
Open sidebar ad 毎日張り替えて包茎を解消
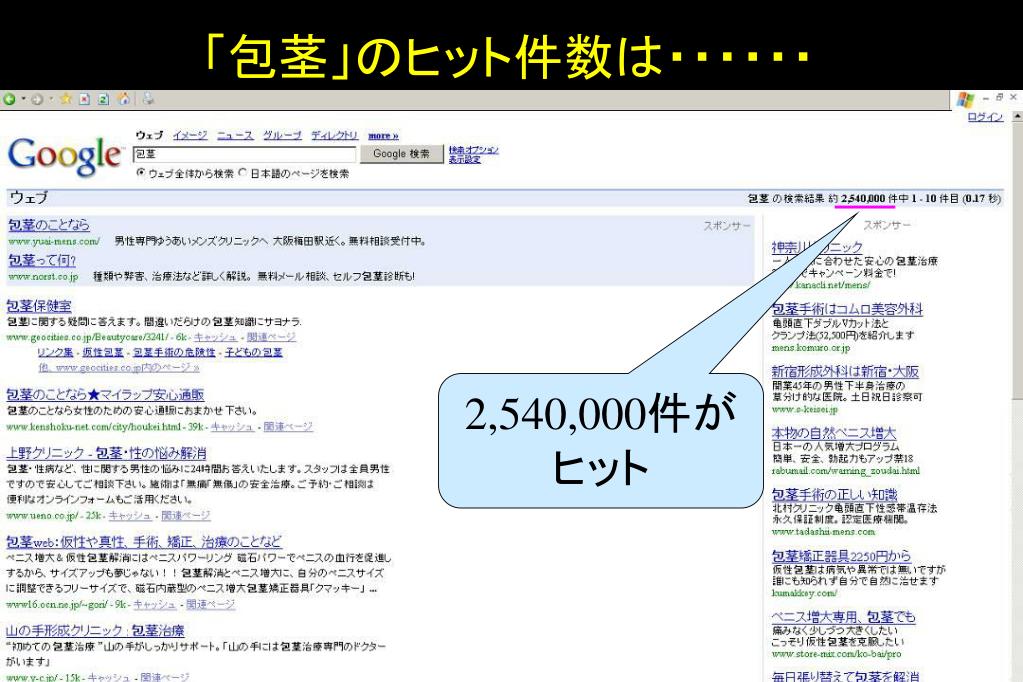pyautogui.click(x=845, y=676)
